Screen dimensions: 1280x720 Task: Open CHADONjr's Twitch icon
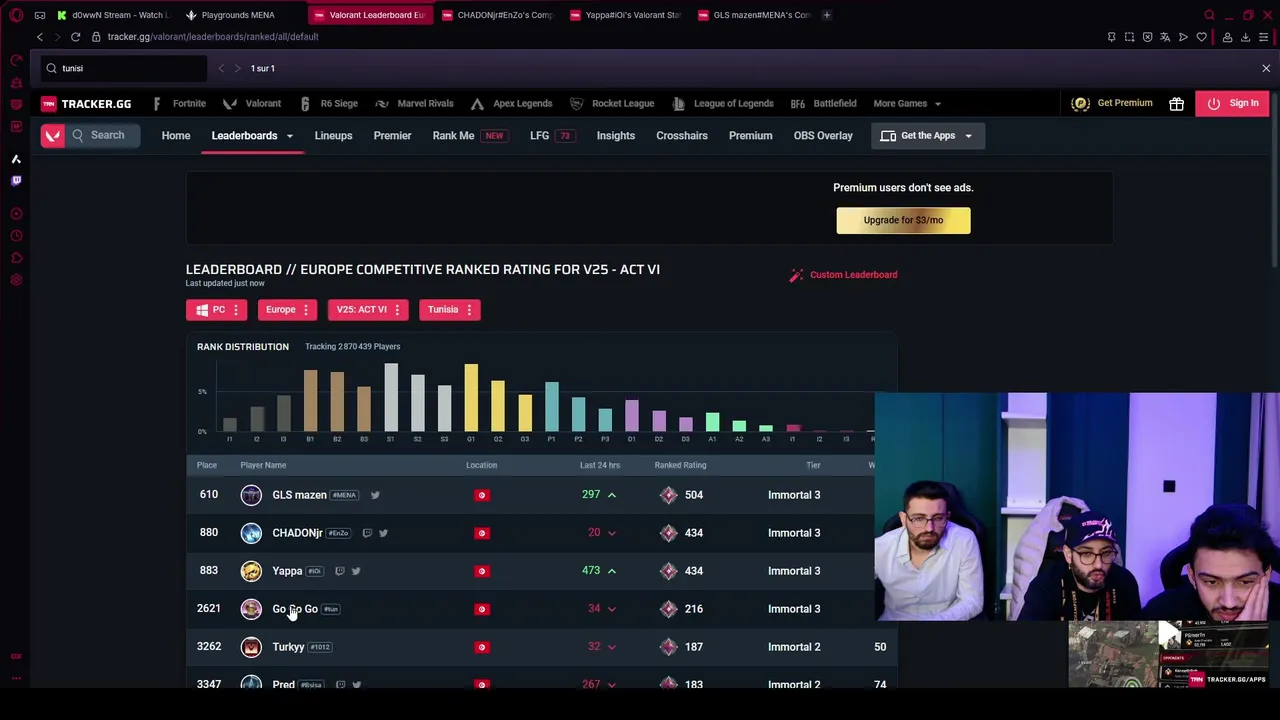pyautogui.click(x=367, y=533)
